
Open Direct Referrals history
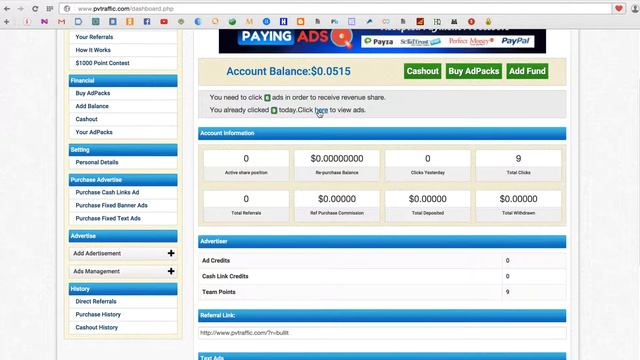coord(96,302)
